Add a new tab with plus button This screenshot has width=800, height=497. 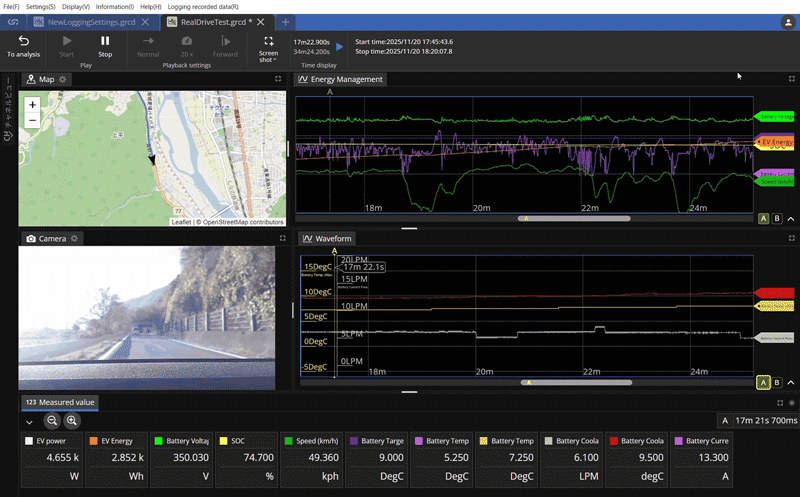pos(285,21)
